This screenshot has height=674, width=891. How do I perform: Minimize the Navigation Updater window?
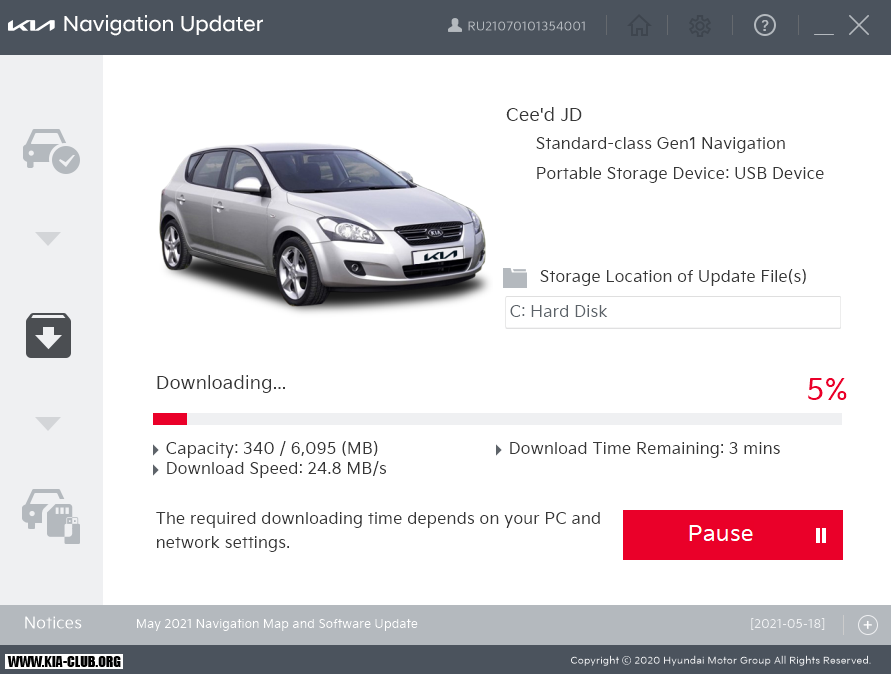coord(823,27)
